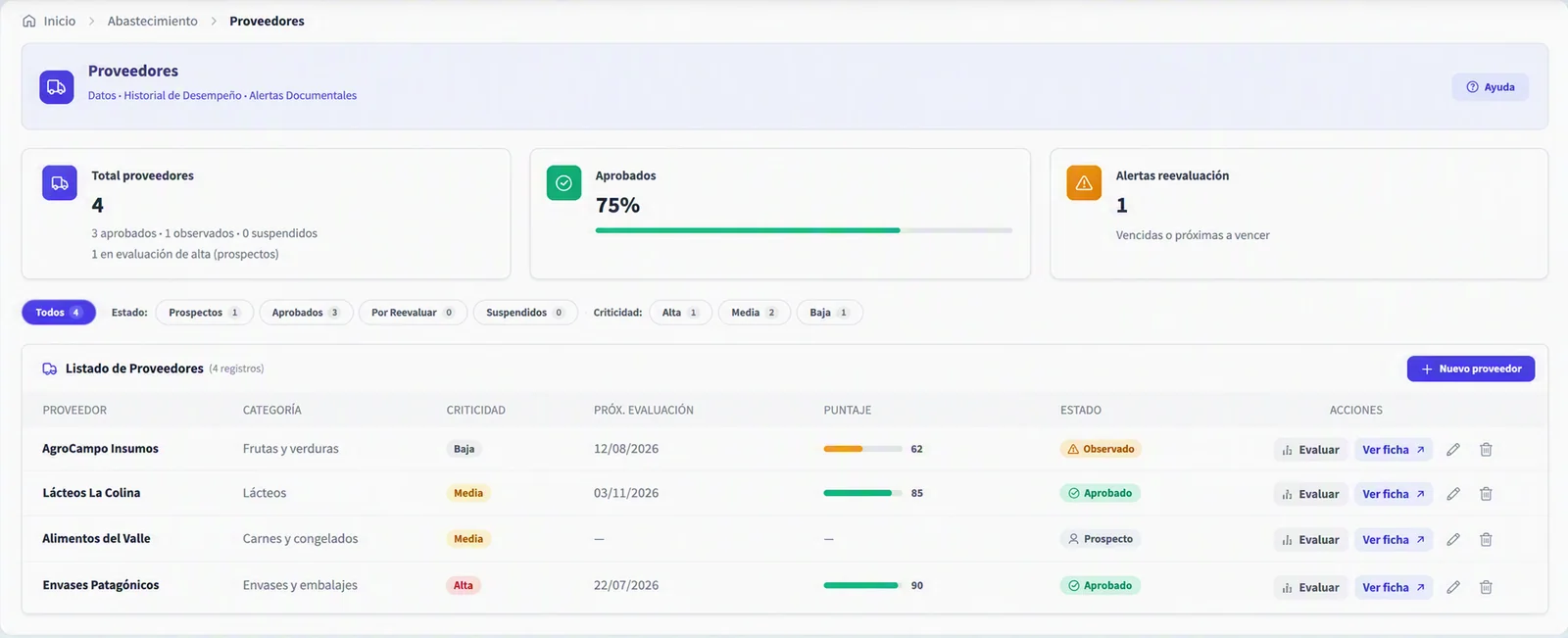Click Alimentos del Valle provider name

tap(96, 538)
